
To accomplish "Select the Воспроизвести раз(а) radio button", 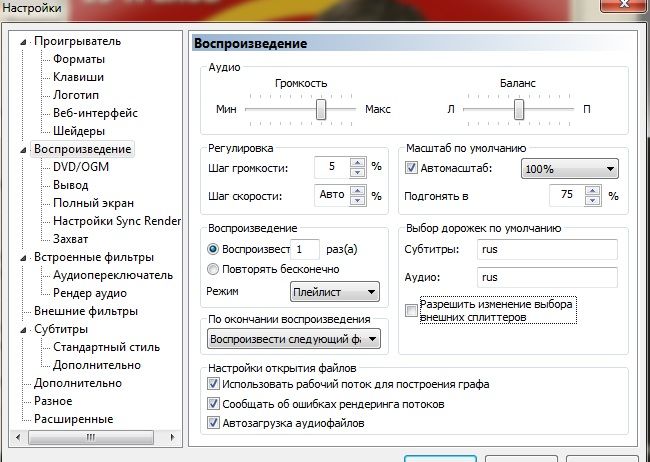I will 212,249.
